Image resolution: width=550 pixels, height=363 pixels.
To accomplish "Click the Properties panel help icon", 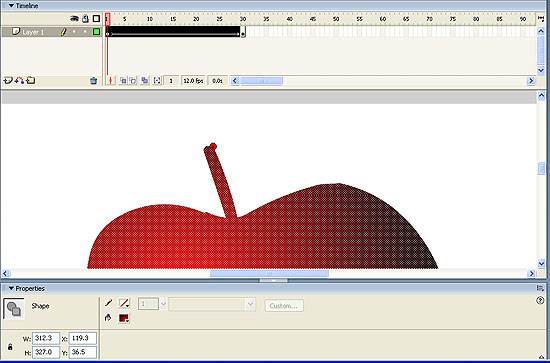I will (540, 301).
